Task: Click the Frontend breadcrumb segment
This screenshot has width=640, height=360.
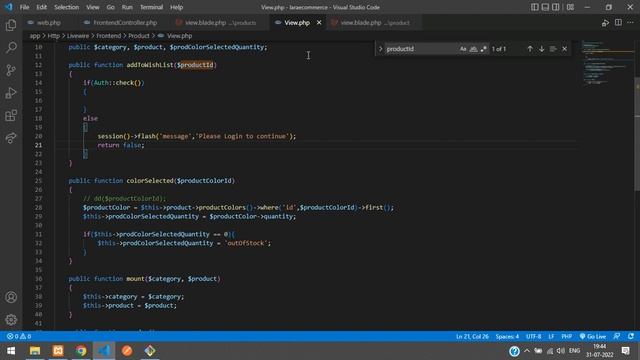Action: click(109, 36)
